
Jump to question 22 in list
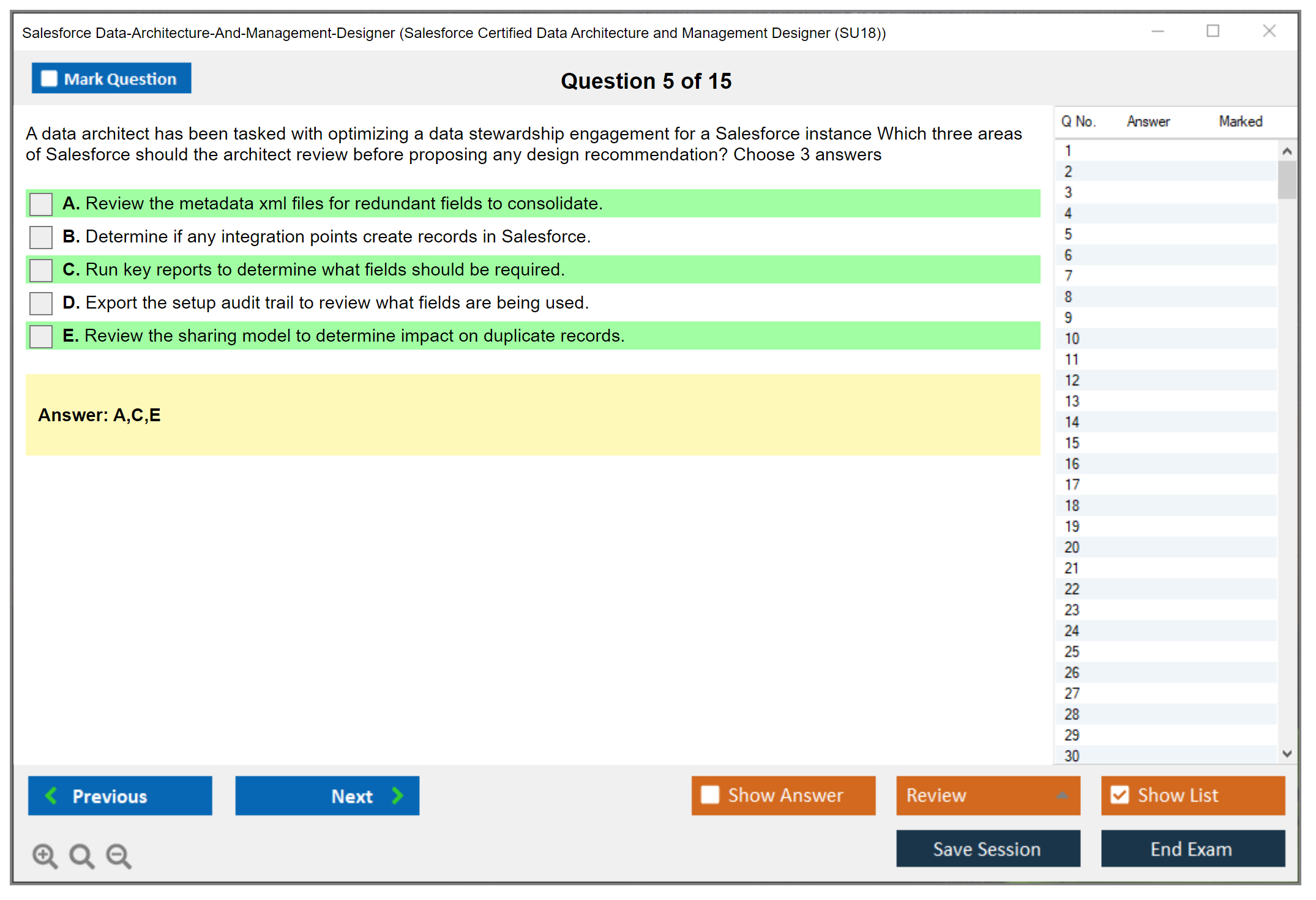pos(1072,589)
